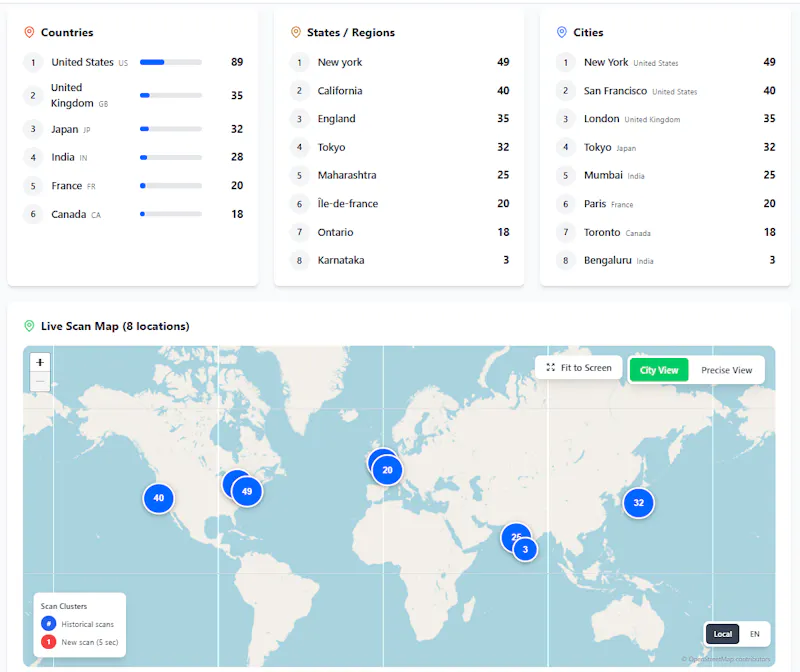Switch map to City View
800x672 pixels.
tap(659, 370)
